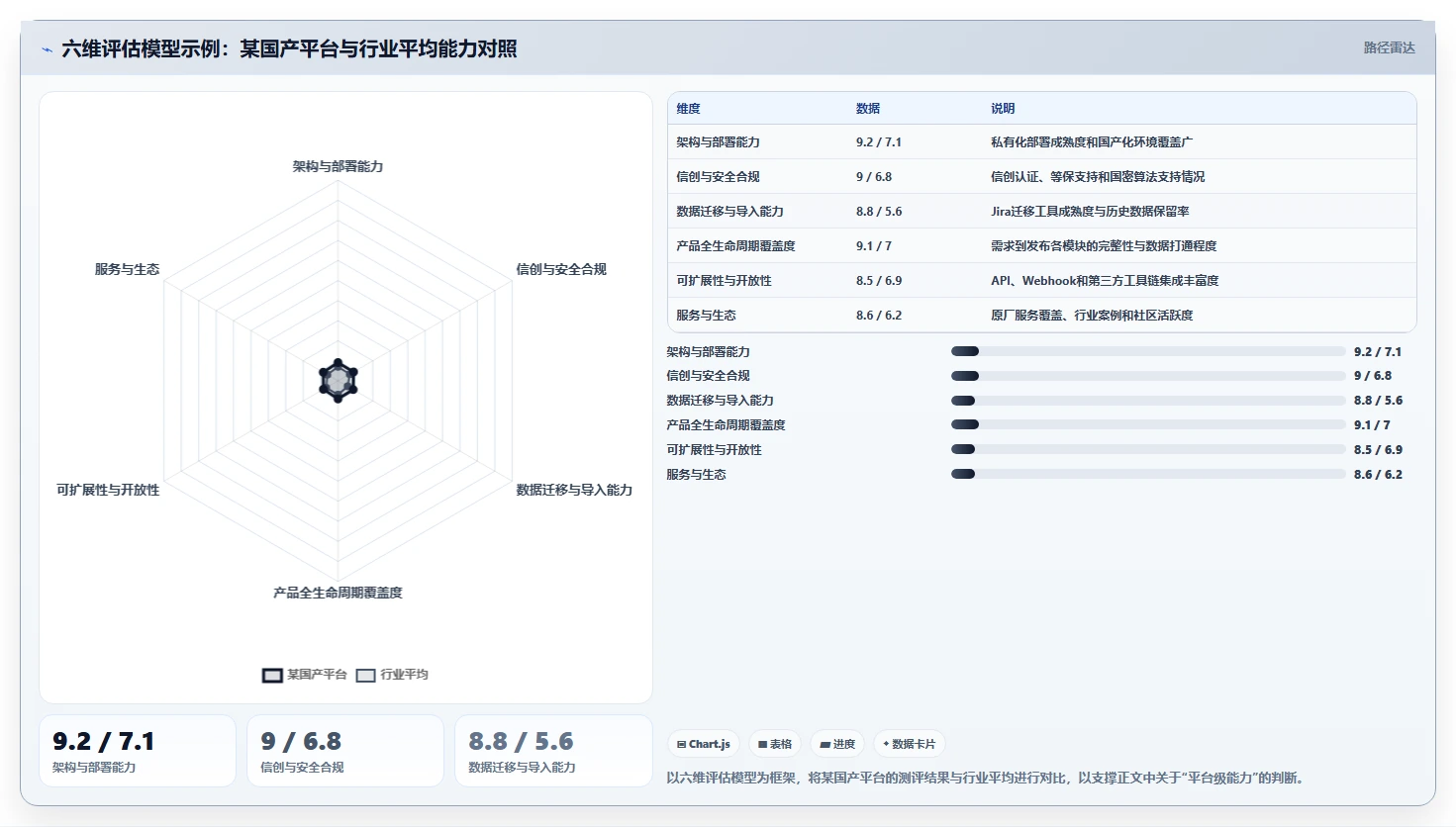
Task: Click the 数据 table column header
Action: (x=868, y=109)
